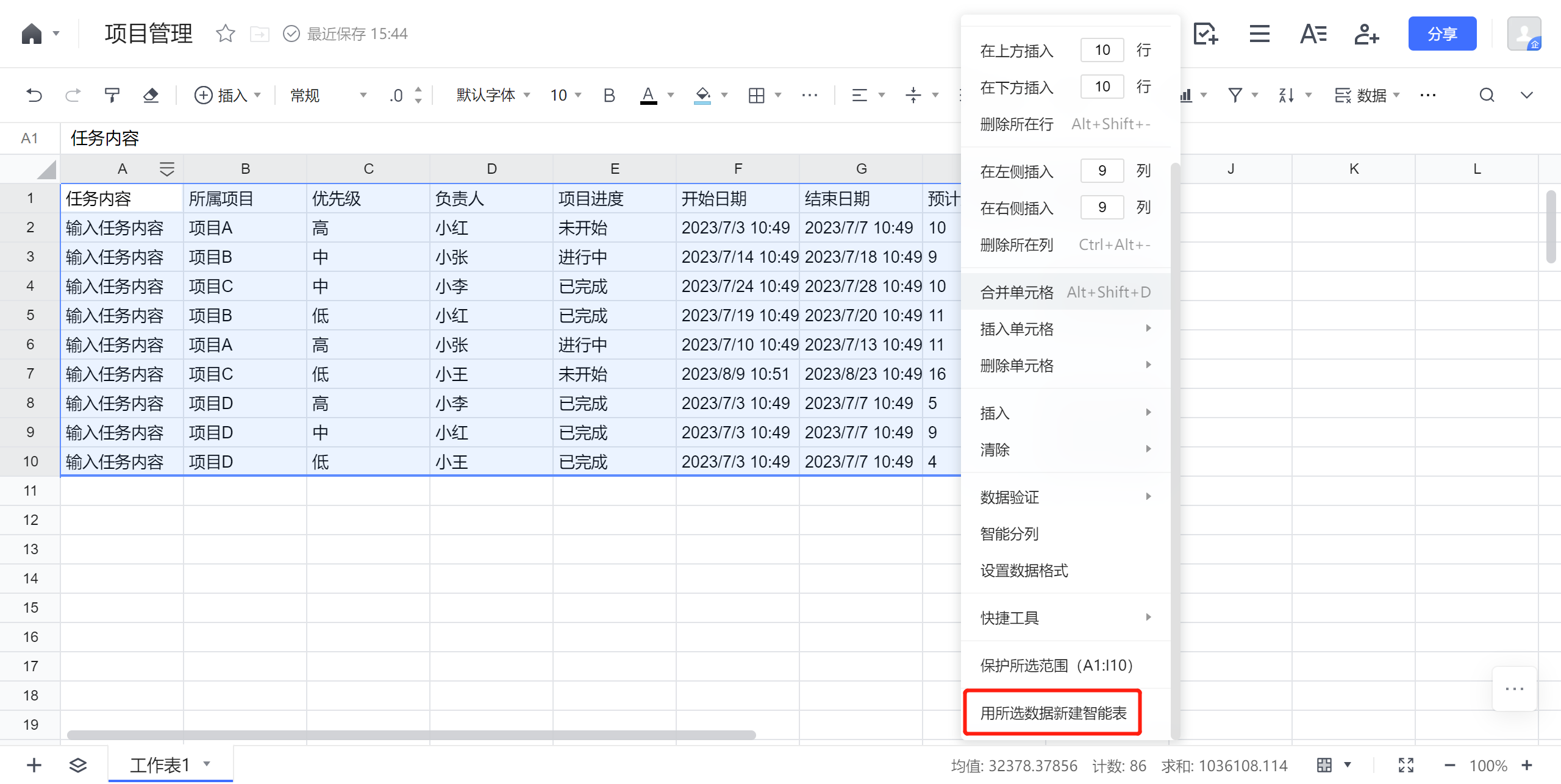Image resolution: width=1561 pixels, height=784 pixels.
Task: Open the 常规 number format dropdown
Action: (328, 95)
